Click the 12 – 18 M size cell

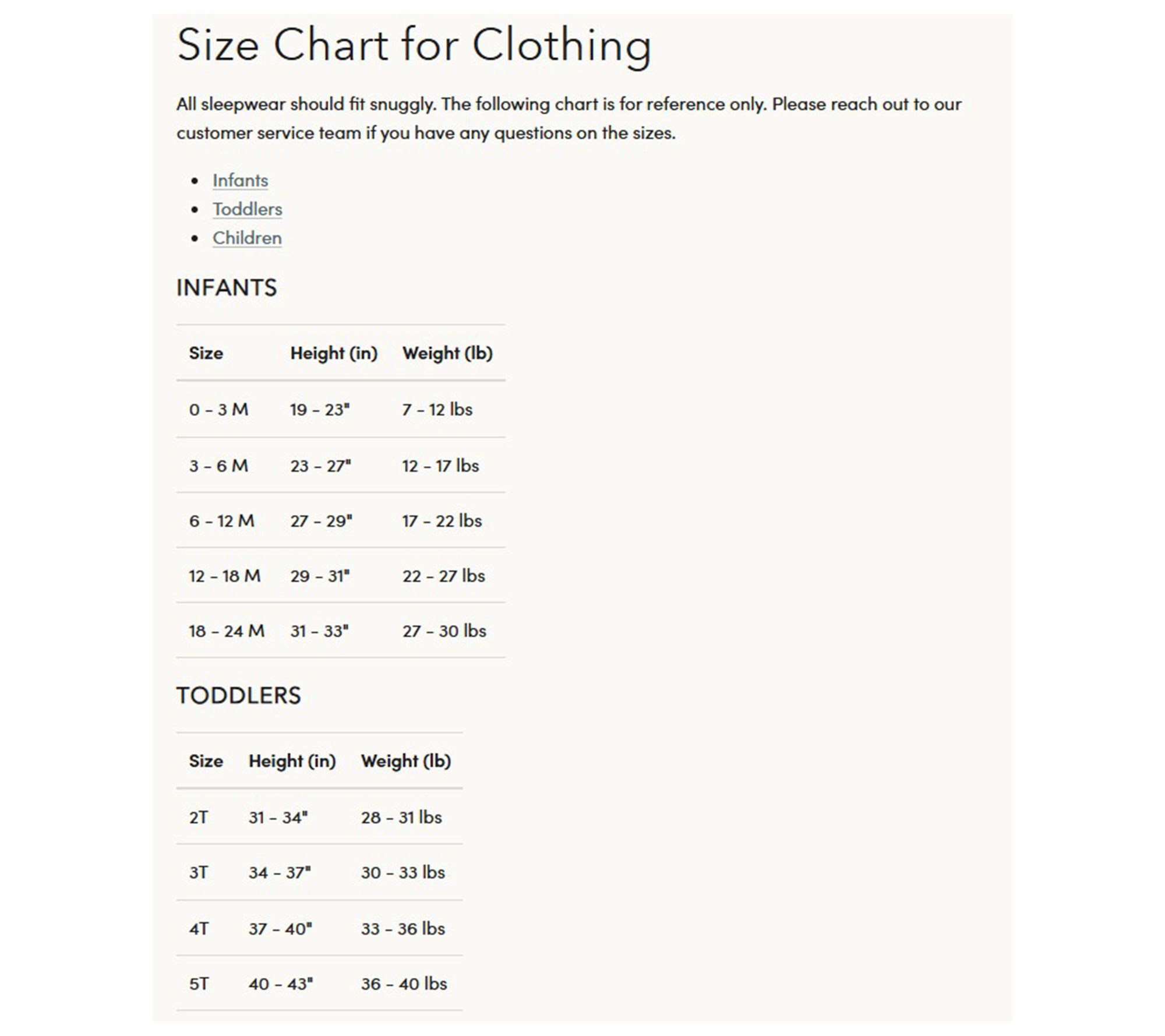click(224, 576)
